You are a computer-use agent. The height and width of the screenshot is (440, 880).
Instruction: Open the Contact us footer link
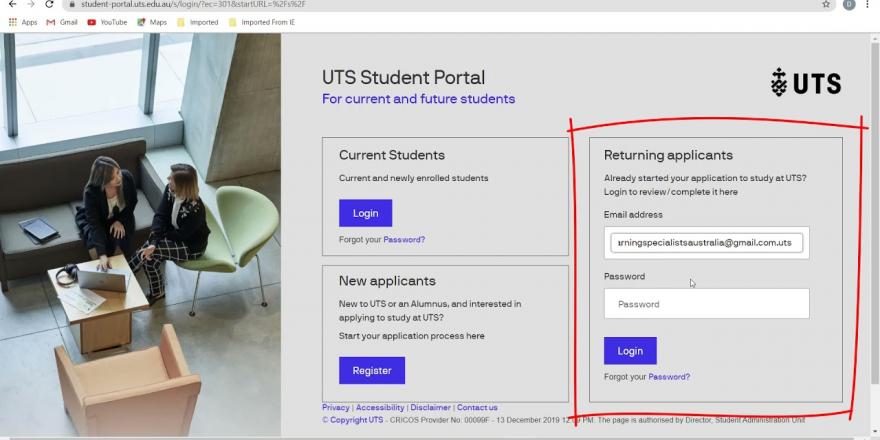477,407
